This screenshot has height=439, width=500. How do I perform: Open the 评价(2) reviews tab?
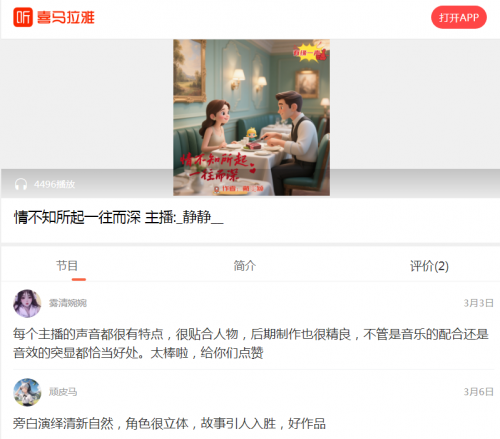pos(429,266)
